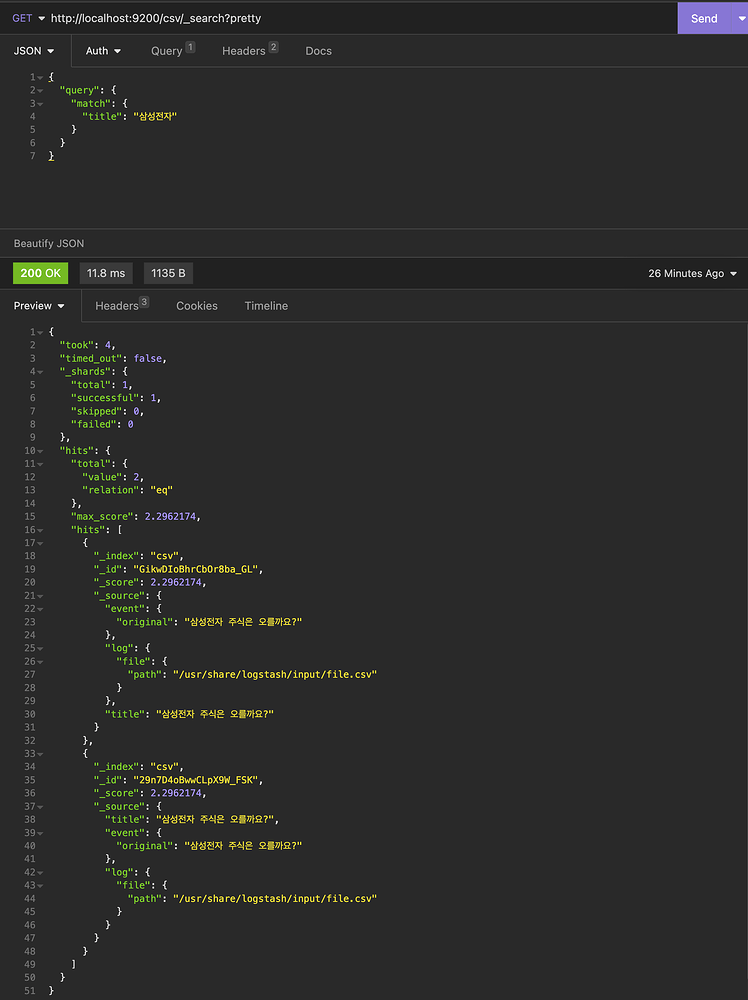
Task: Open the Preview mode dropdown
Action: tap(40, 306)
